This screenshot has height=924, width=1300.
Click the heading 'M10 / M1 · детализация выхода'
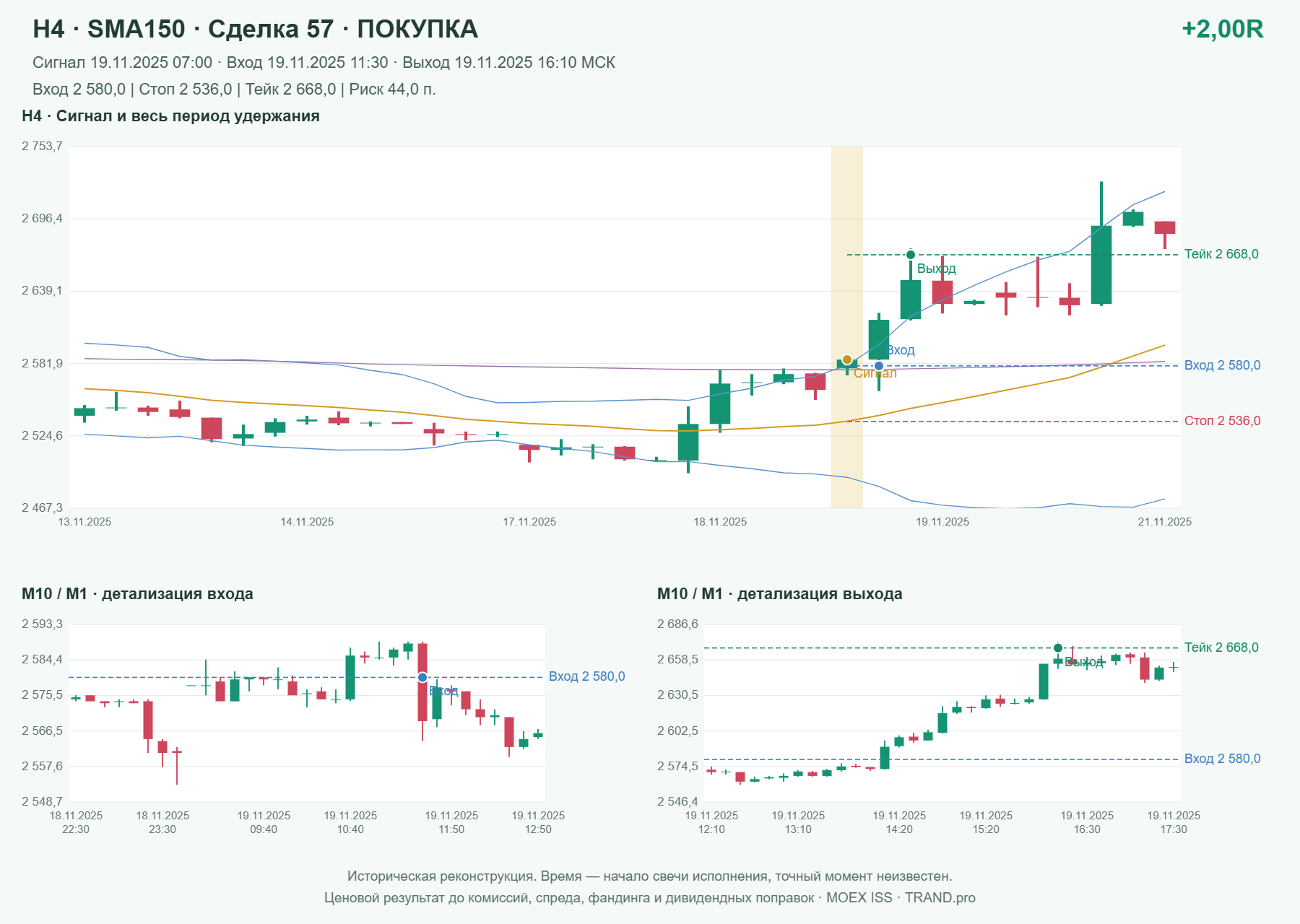pos(779,594)
